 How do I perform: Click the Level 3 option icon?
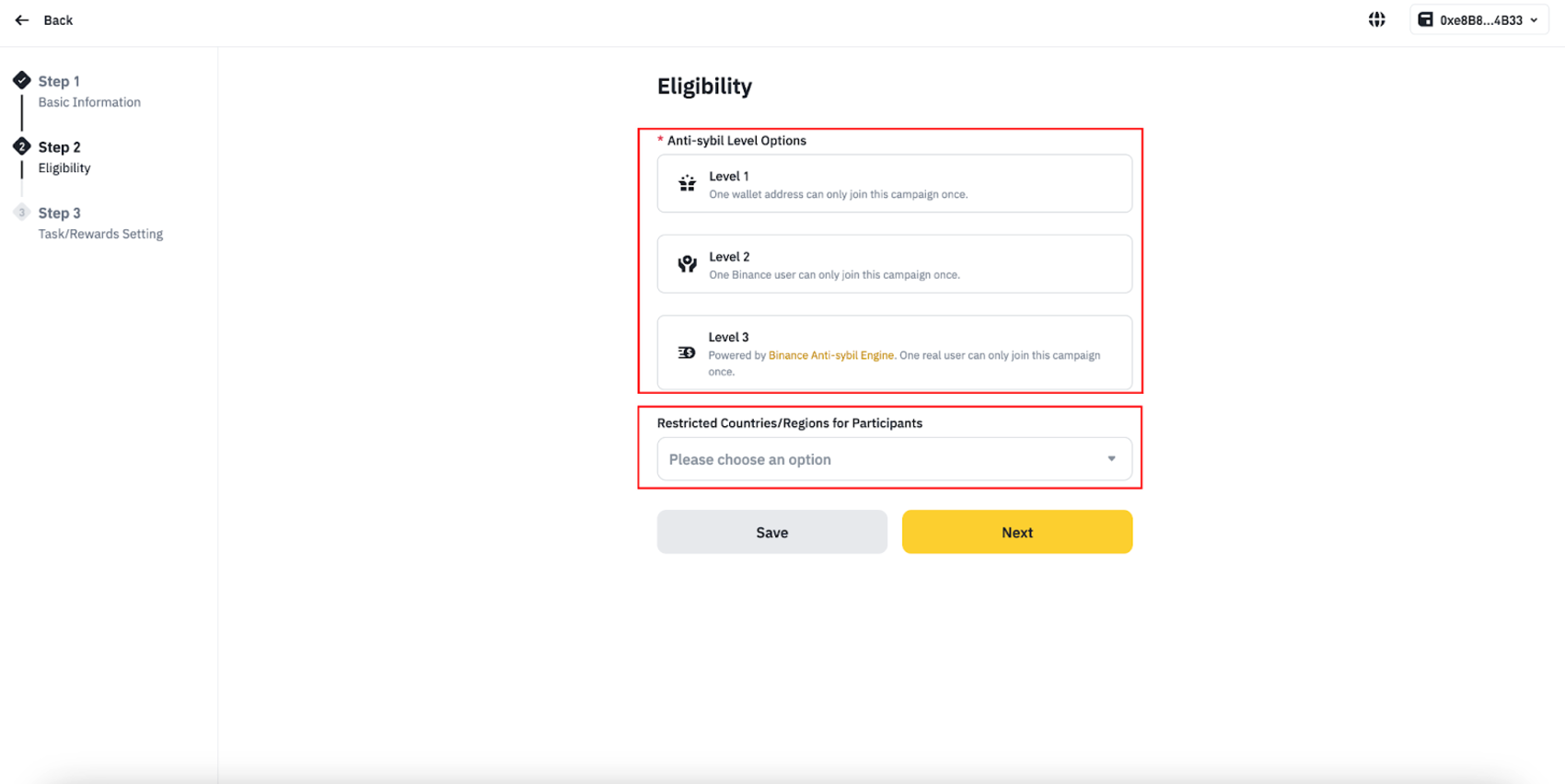coord(687,352)
